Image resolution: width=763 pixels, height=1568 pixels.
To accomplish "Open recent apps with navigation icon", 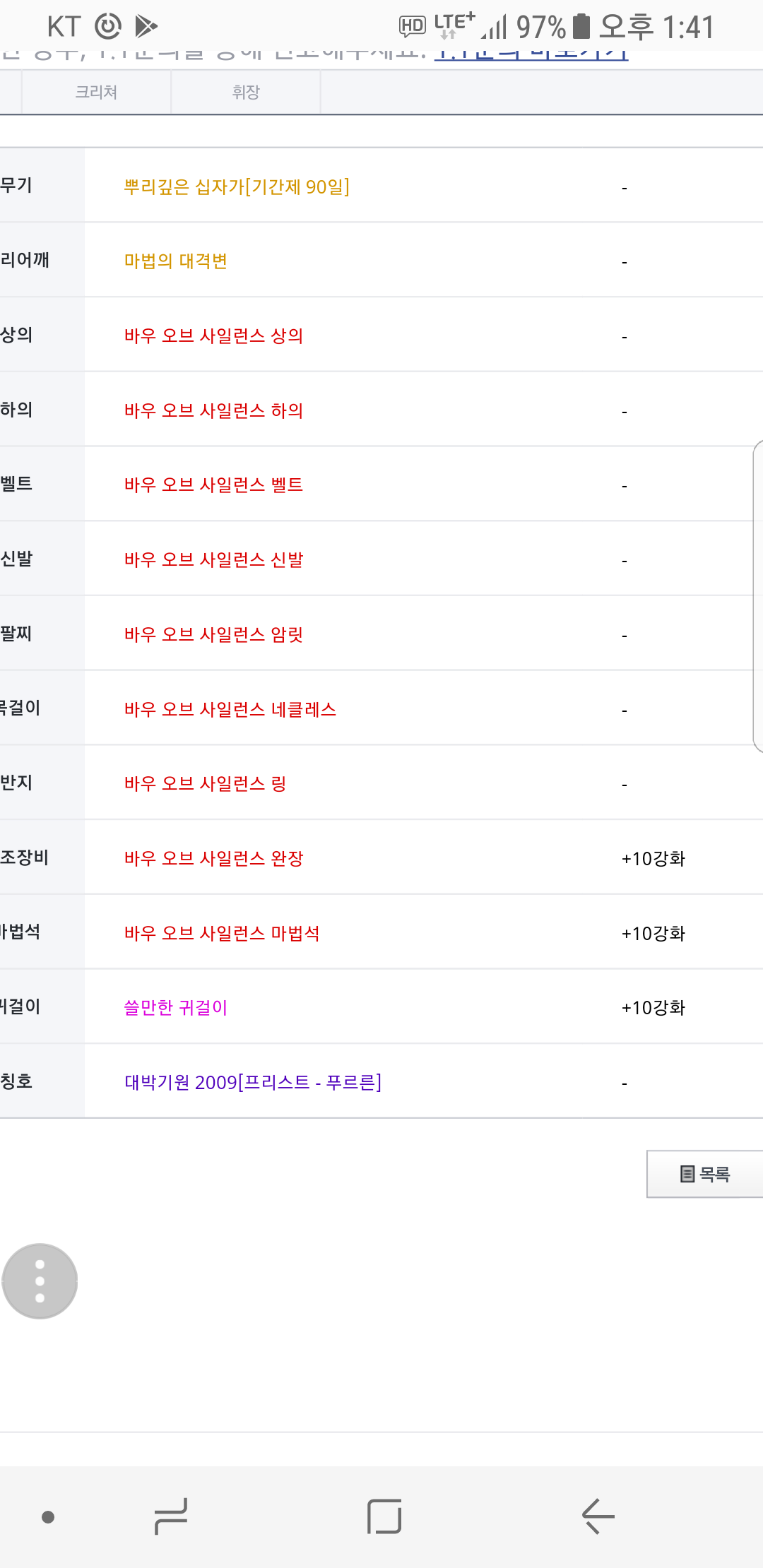I will 171,1516.
